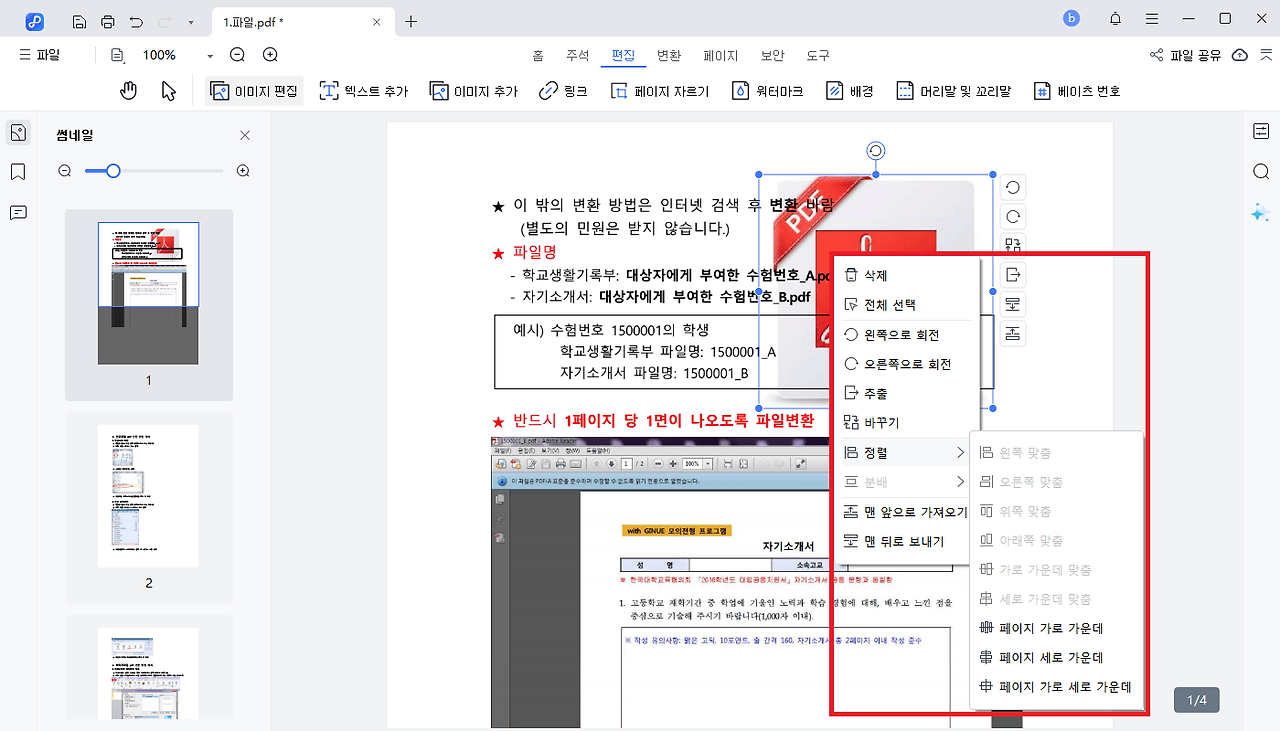Screen dimensions: 1280x731
Task: Switch to the 주석 tab
Action: (x=578, y=56)
